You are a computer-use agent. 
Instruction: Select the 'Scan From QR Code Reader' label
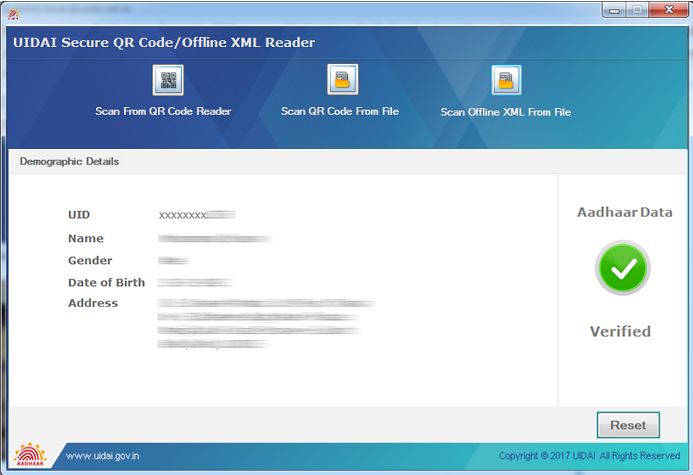[x=163, y=111]
